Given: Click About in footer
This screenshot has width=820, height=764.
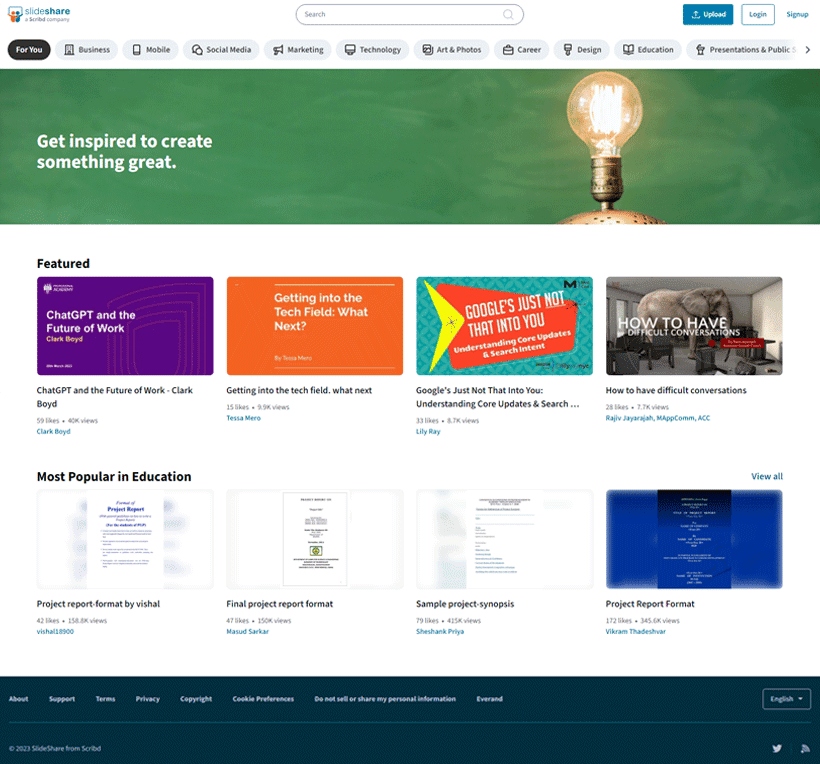Looking at the screenshot, I should point(18,699).
